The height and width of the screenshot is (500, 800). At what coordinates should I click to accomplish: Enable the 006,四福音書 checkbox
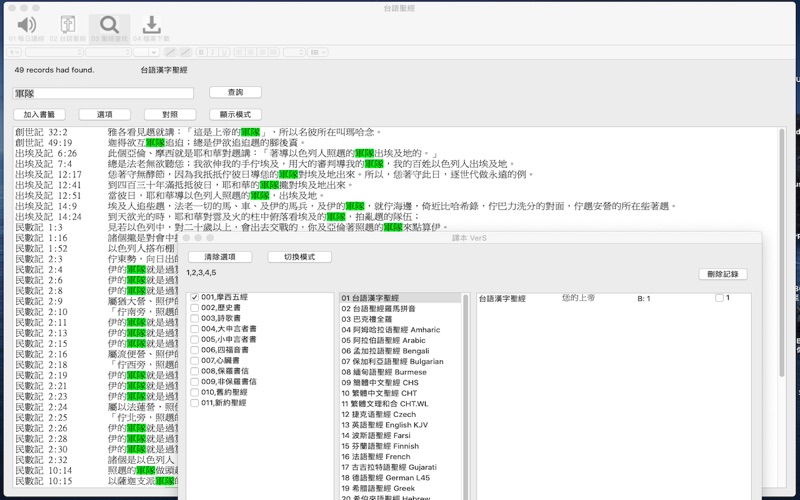pyautogui.click(x=195, y=350)
